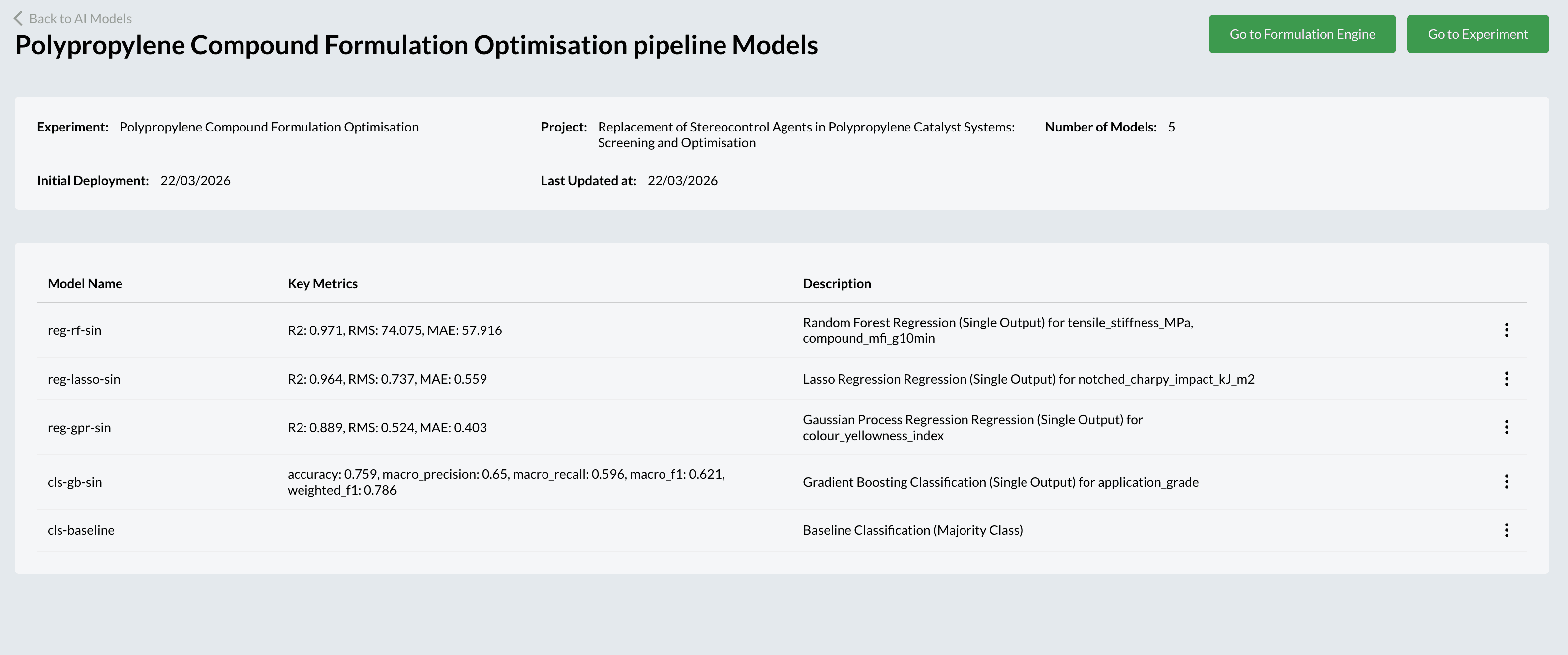This screenshot has width=1568, height=655.
Task: Click the back chevron arrow icon
Action: (18, 18)
